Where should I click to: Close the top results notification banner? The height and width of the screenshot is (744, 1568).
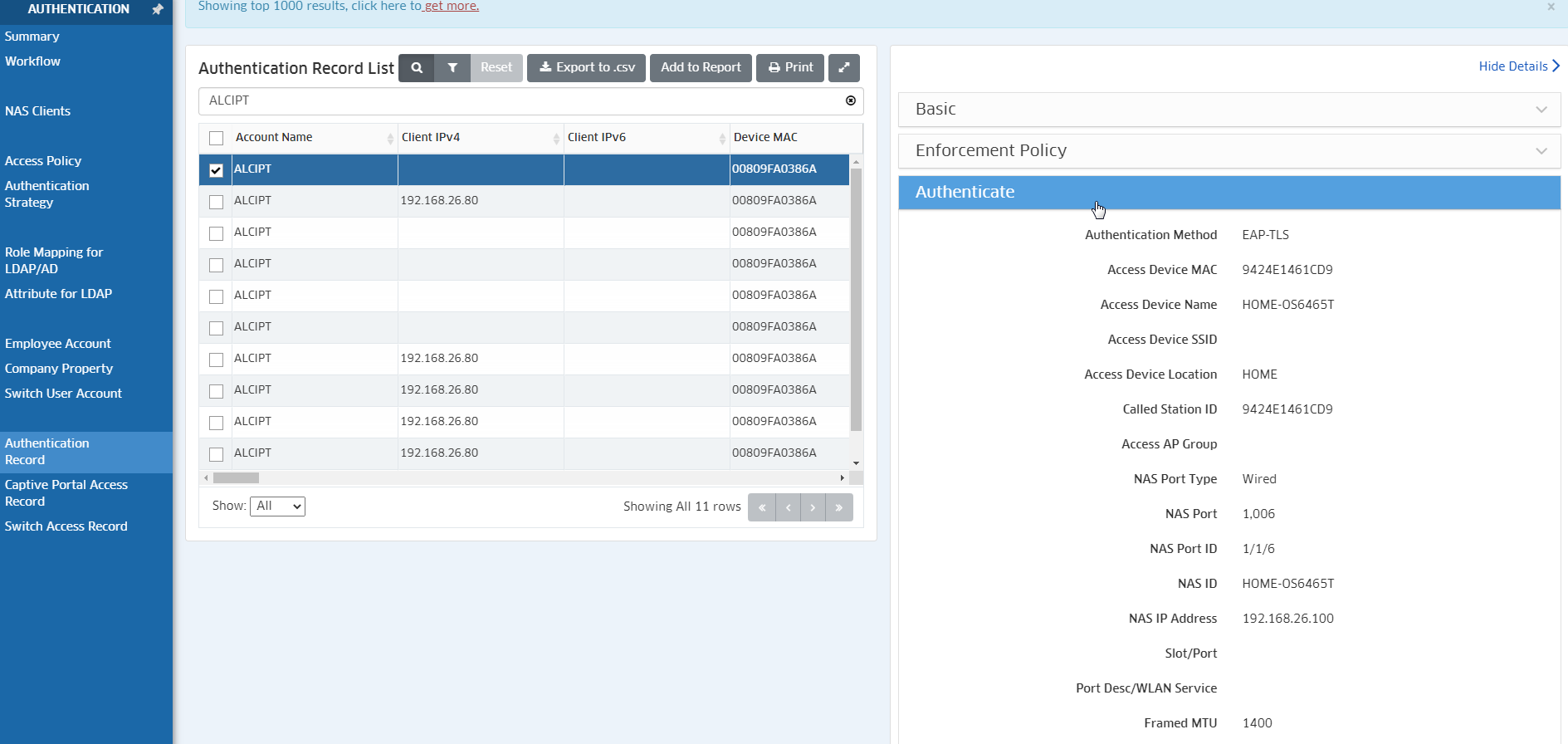[1551, 7]
